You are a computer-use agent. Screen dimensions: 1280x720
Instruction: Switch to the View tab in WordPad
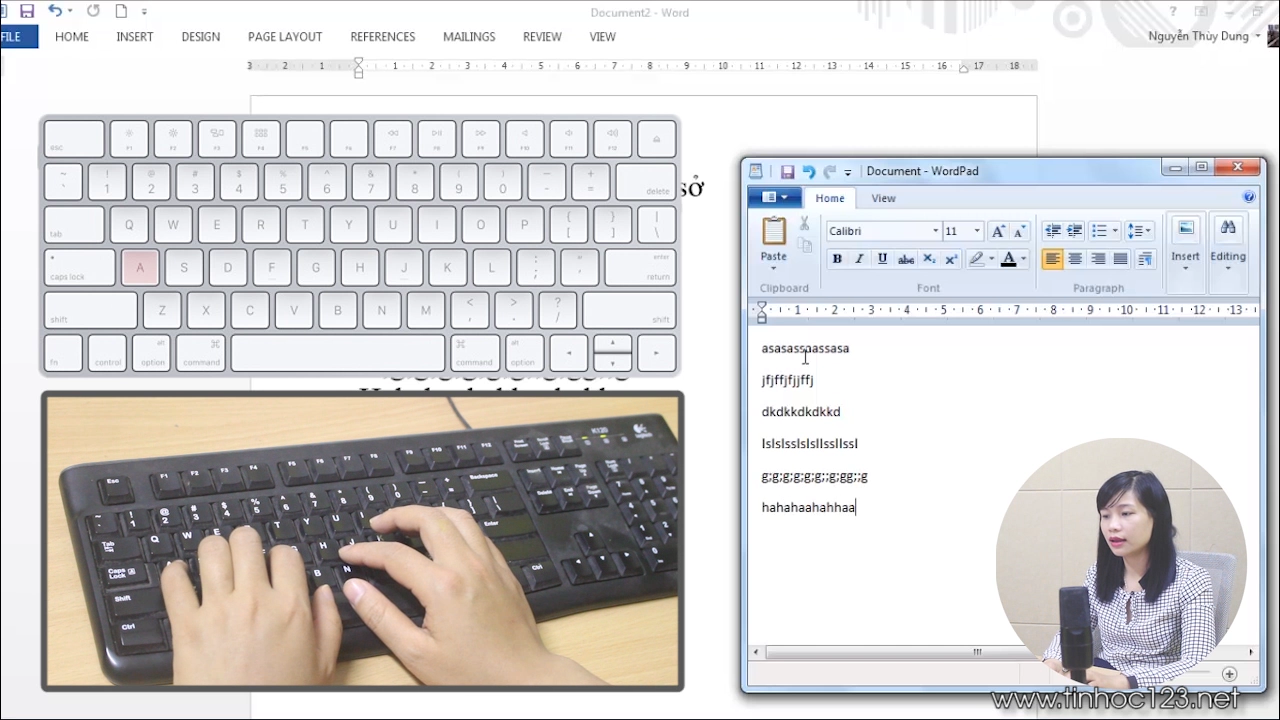[x=883, y=198]
